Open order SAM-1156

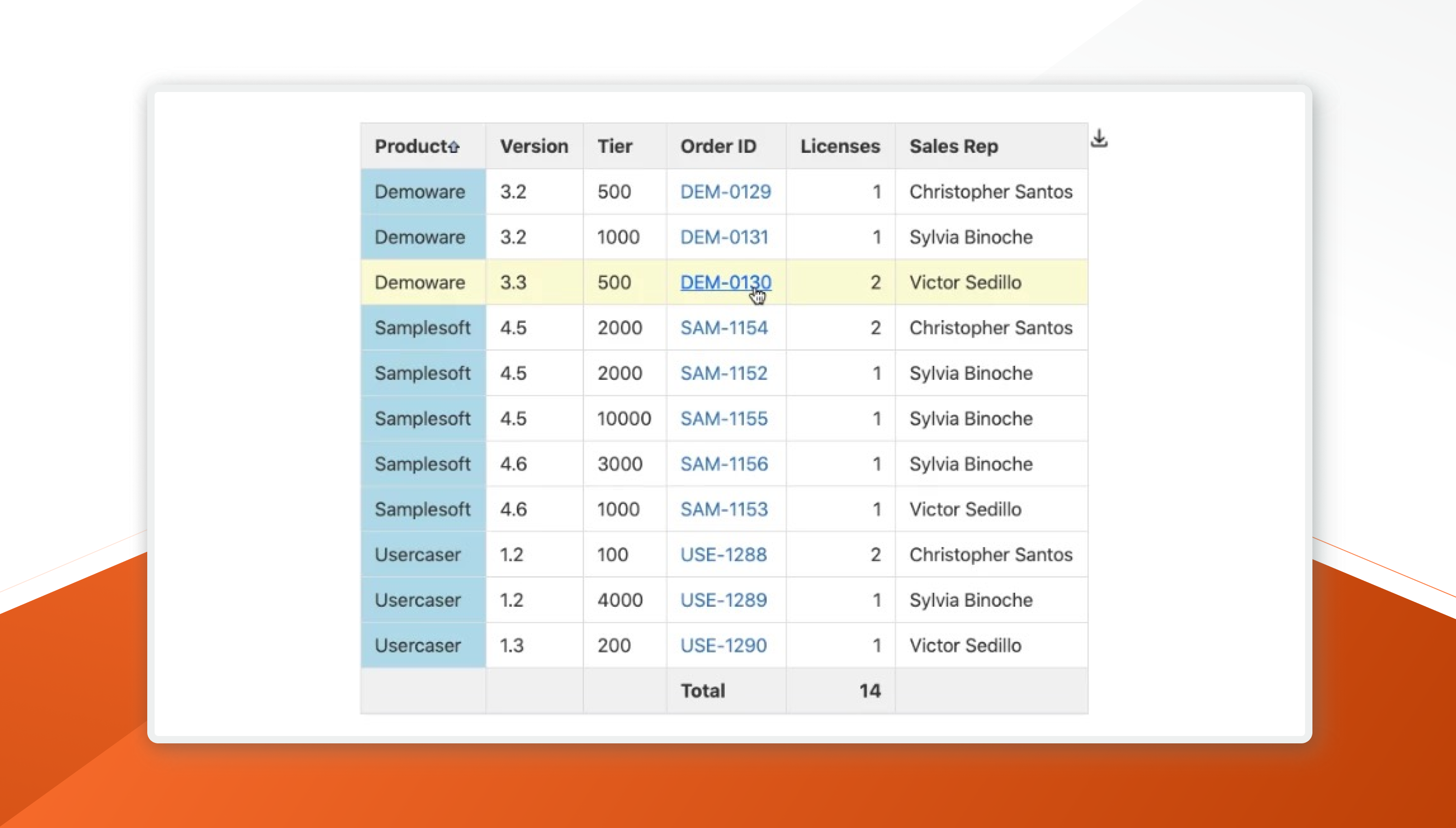pyautogui.click(x=723, y=464)
